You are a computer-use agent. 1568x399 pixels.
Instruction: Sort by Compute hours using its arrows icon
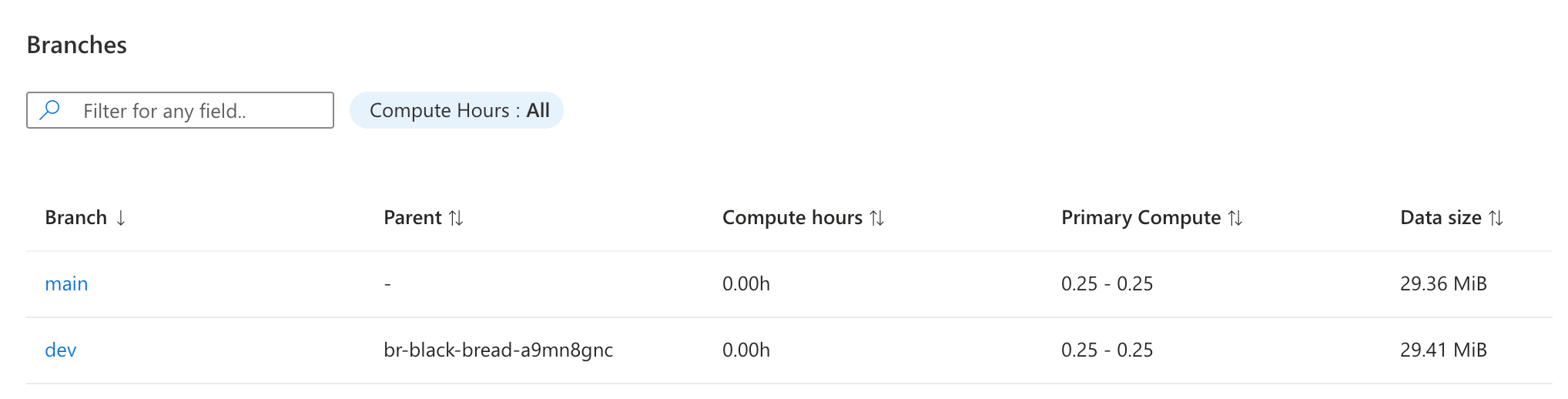877,219
